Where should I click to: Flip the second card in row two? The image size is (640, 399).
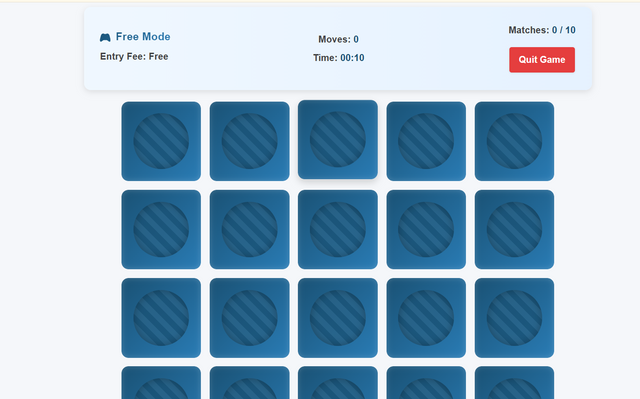coord(249,229)
